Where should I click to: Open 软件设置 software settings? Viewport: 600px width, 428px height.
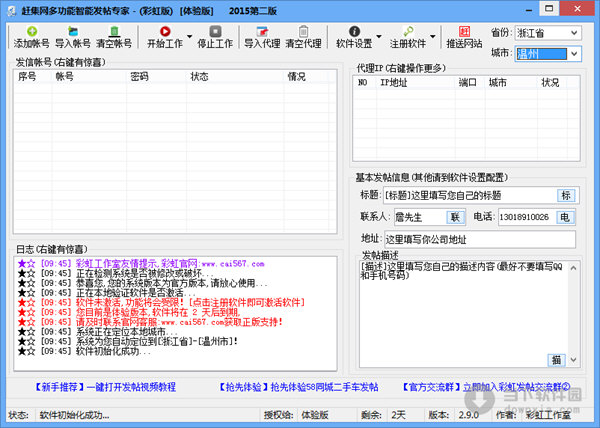(354, 37)
